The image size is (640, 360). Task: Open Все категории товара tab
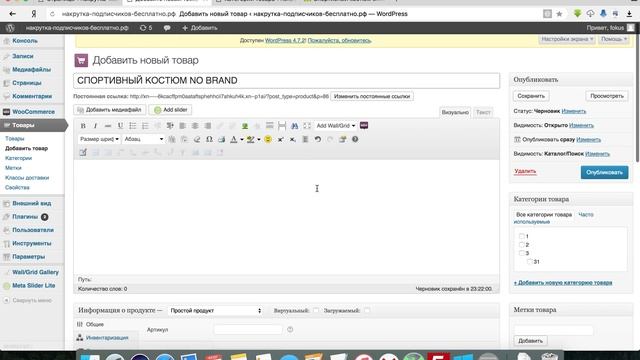pyautogui.click(x=544, y=215)
